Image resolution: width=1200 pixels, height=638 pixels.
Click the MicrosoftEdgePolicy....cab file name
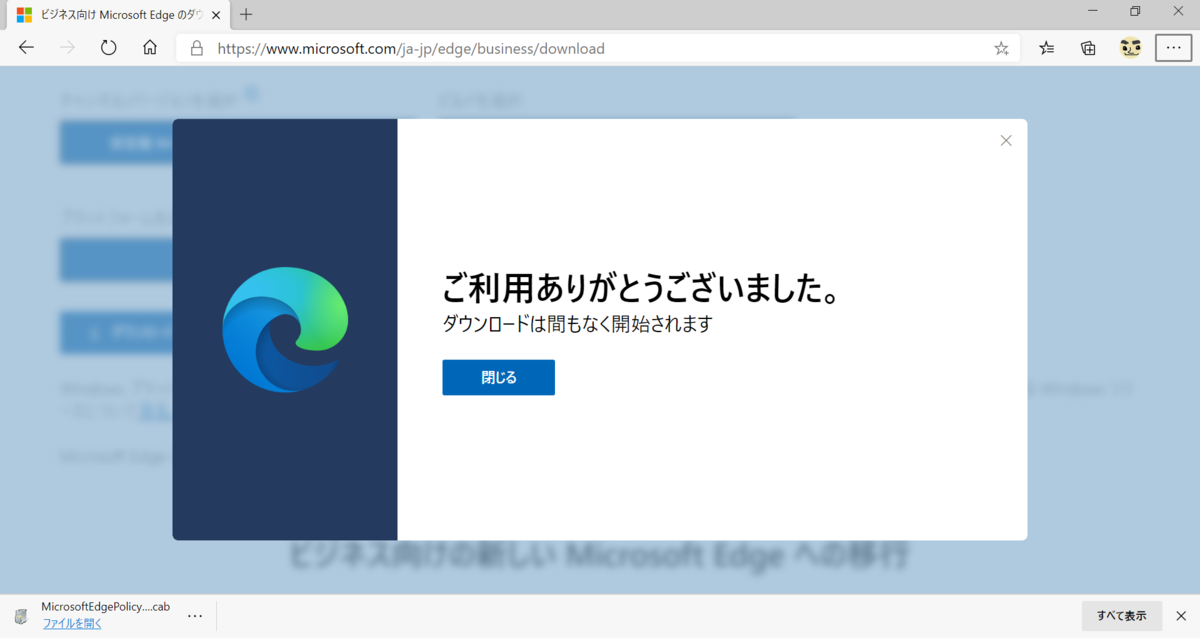(x=105, y=607)
